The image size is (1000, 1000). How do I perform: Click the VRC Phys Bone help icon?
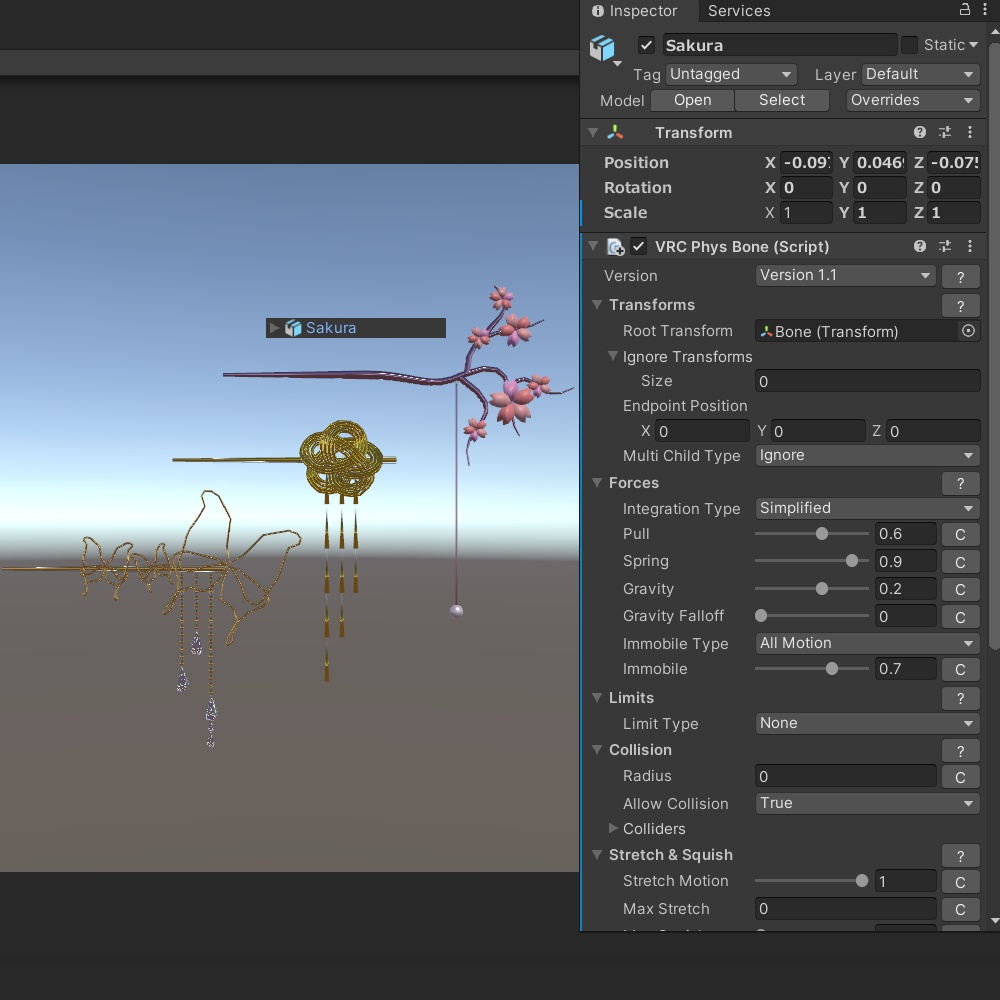(x=919, y=246)
